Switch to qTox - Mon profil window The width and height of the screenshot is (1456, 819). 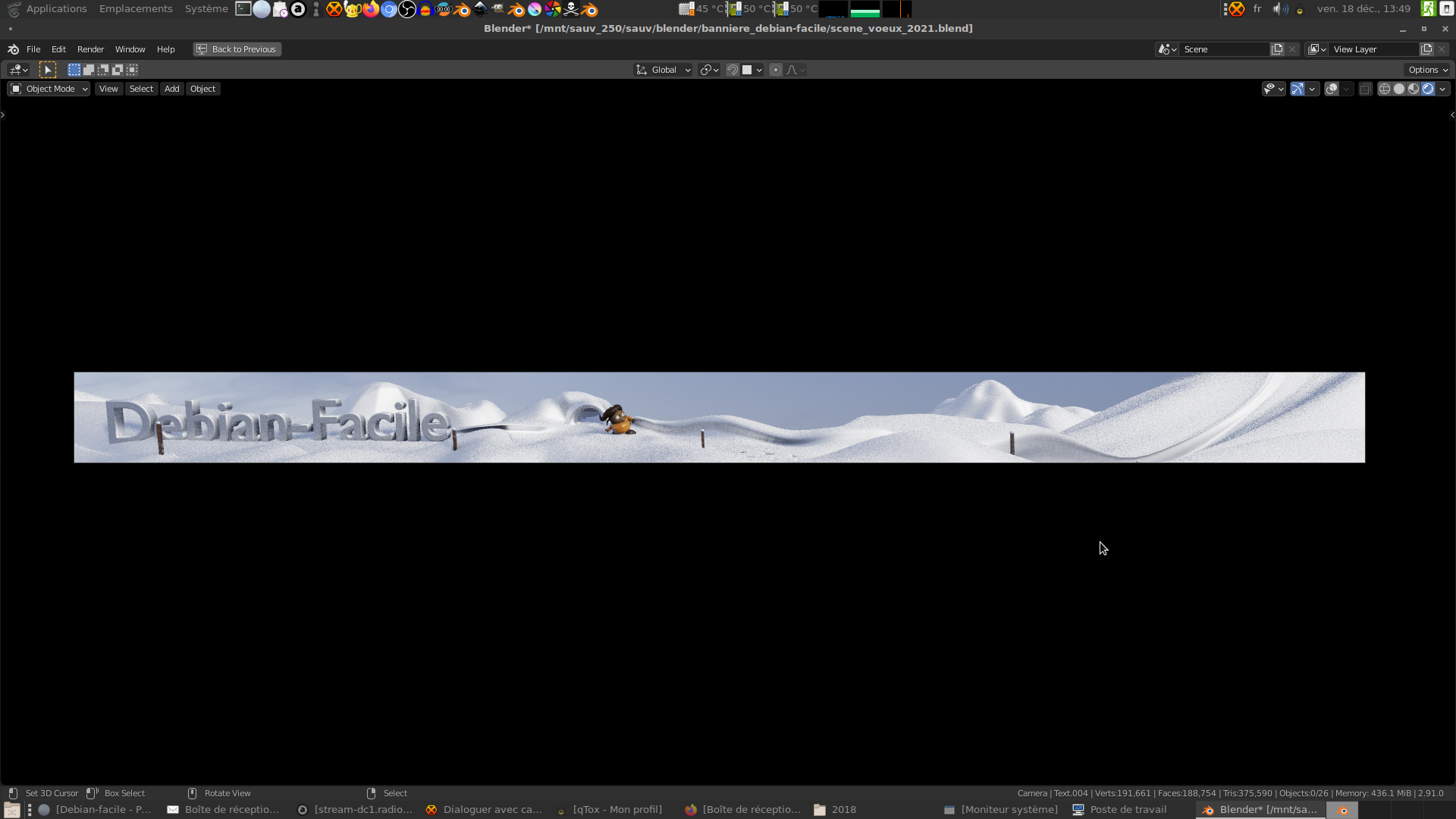pos(610,810)
